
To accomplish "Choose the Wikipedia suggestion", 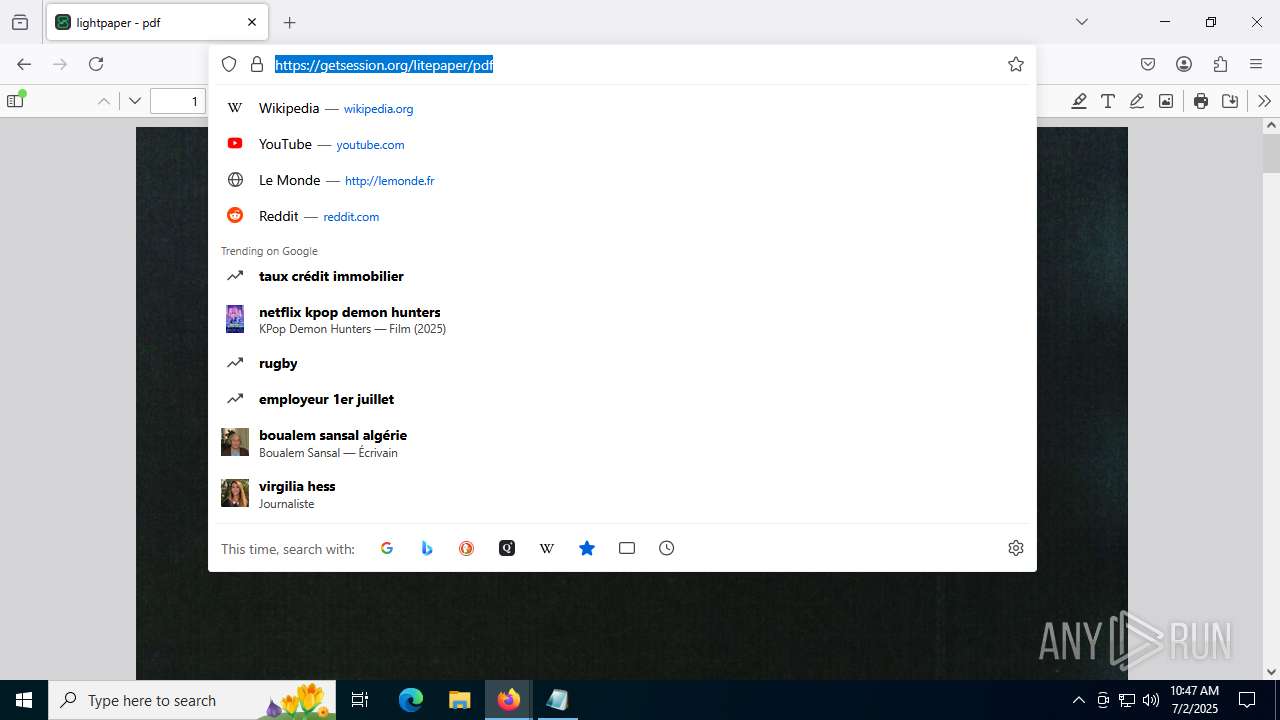I will (x=622, y=108).
